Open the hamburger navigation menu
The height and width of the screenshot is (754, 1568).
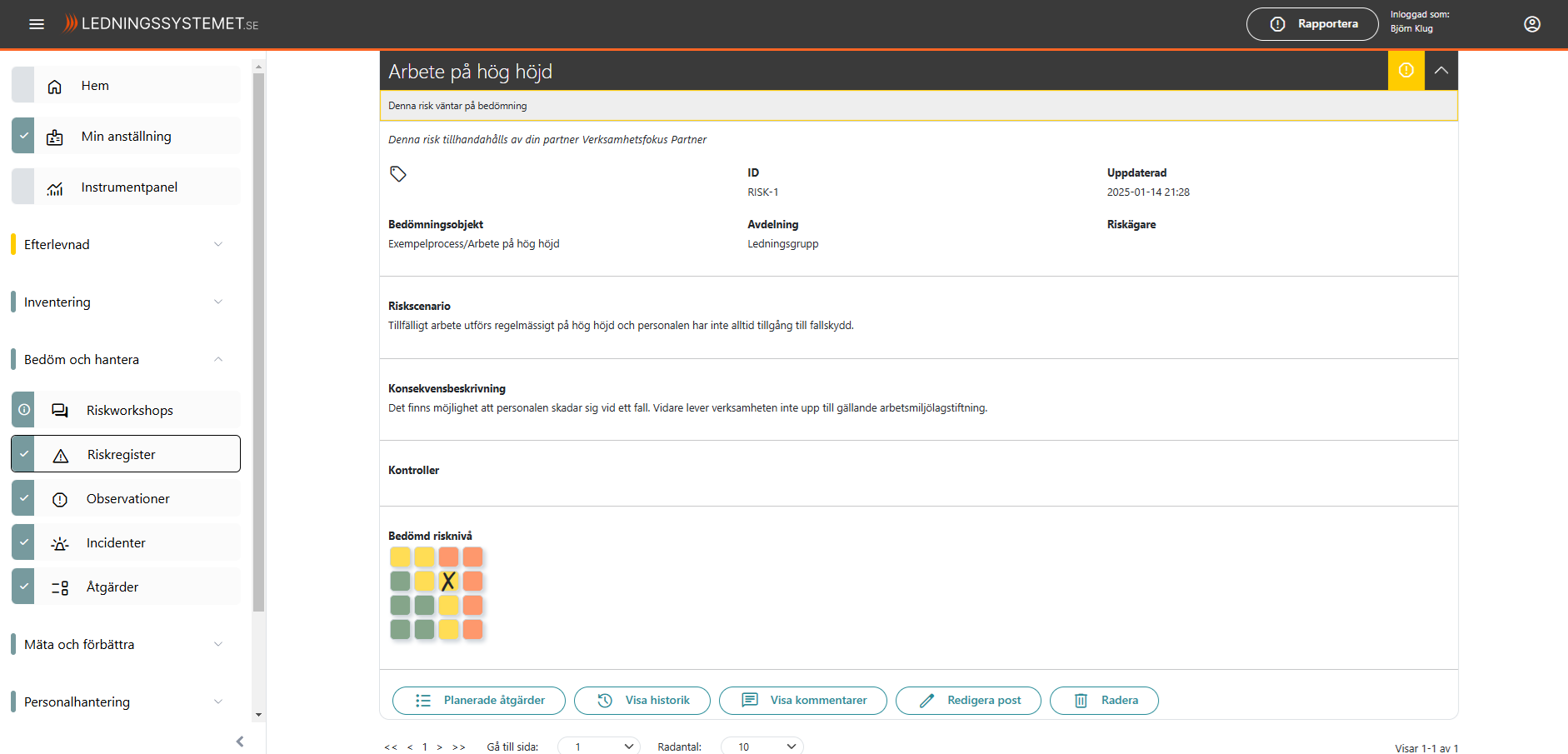tap(37, 24)
